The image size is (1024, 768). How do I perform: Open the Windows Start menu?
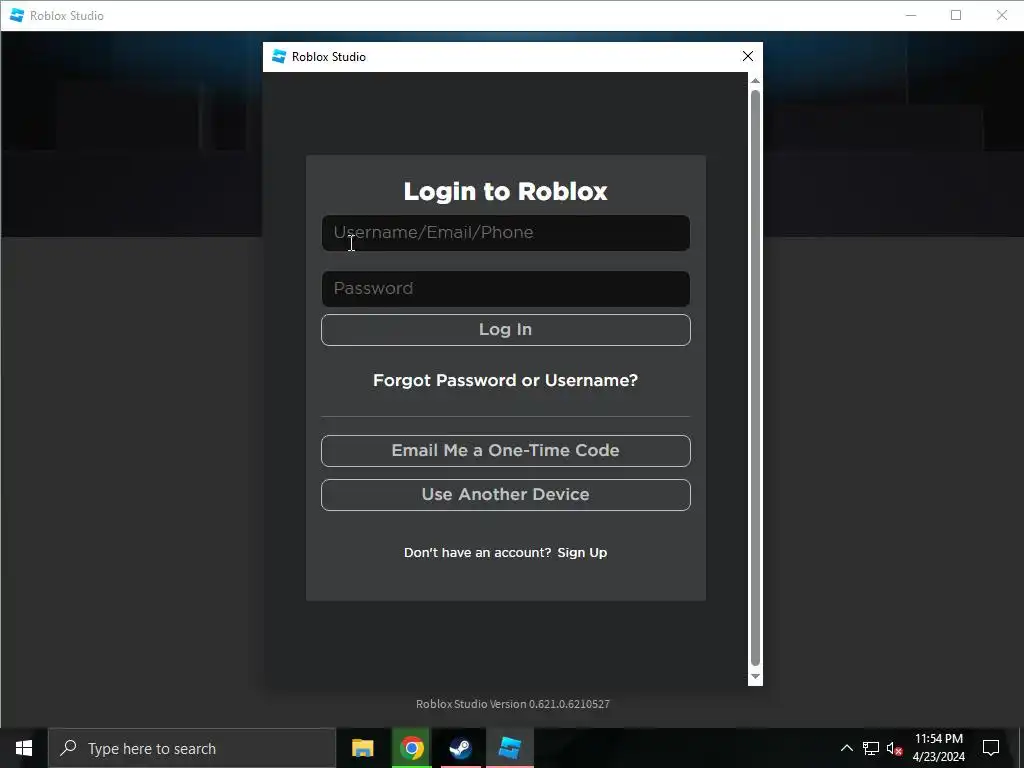(24, 748)
